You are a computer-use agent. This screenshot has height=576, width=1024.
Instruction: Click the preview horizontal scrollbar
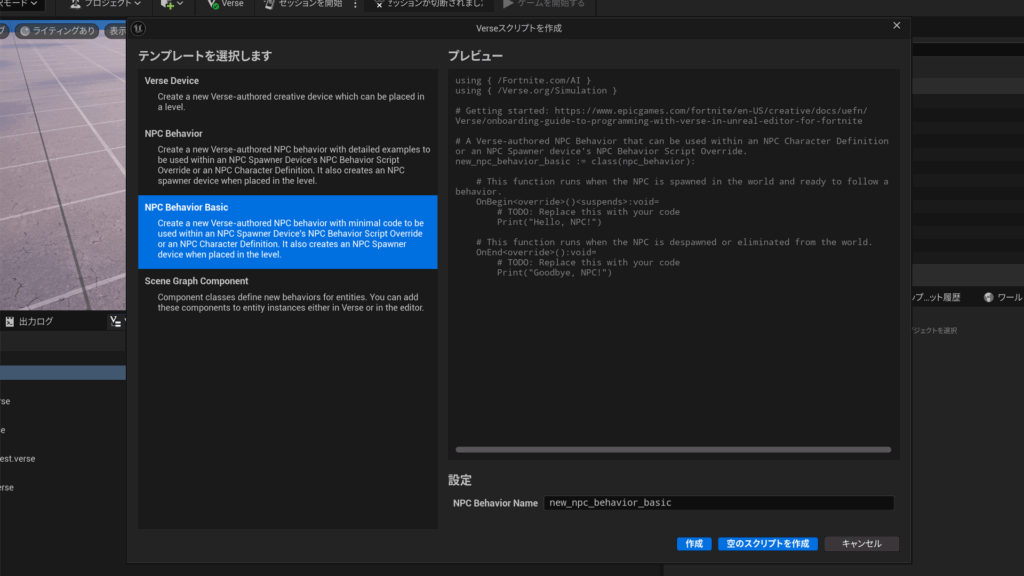[673, 449]
